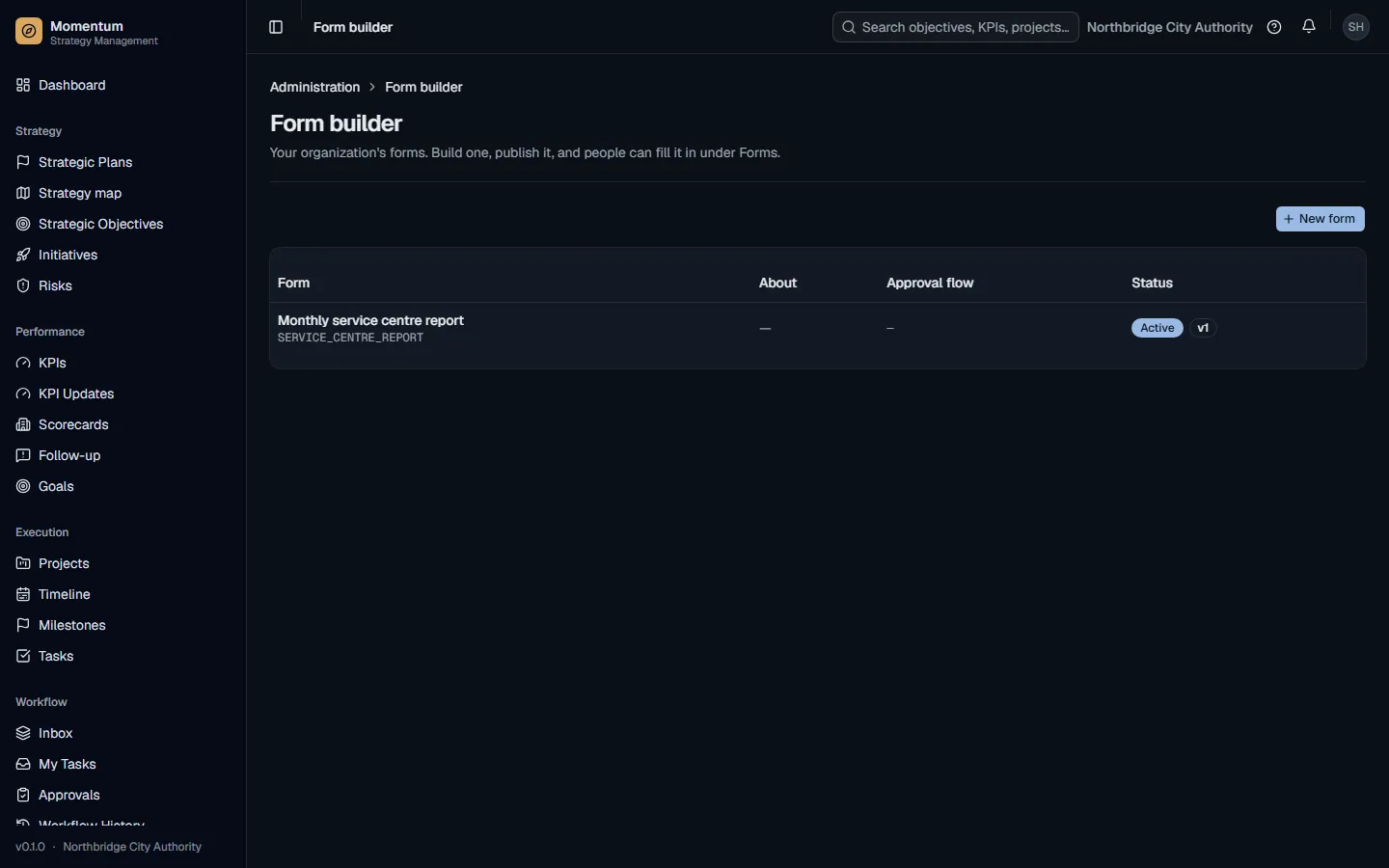Click the About column header

click(x=777, y=283)
